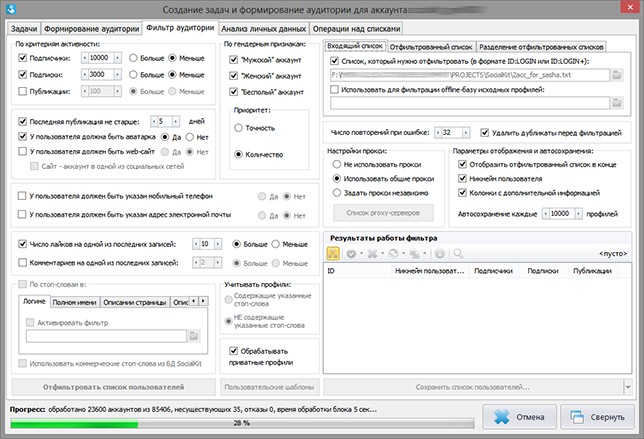The image size is (644, 439).
Task: Open Разделение отфильтрованных списков tab
Action: click(541, 47)
